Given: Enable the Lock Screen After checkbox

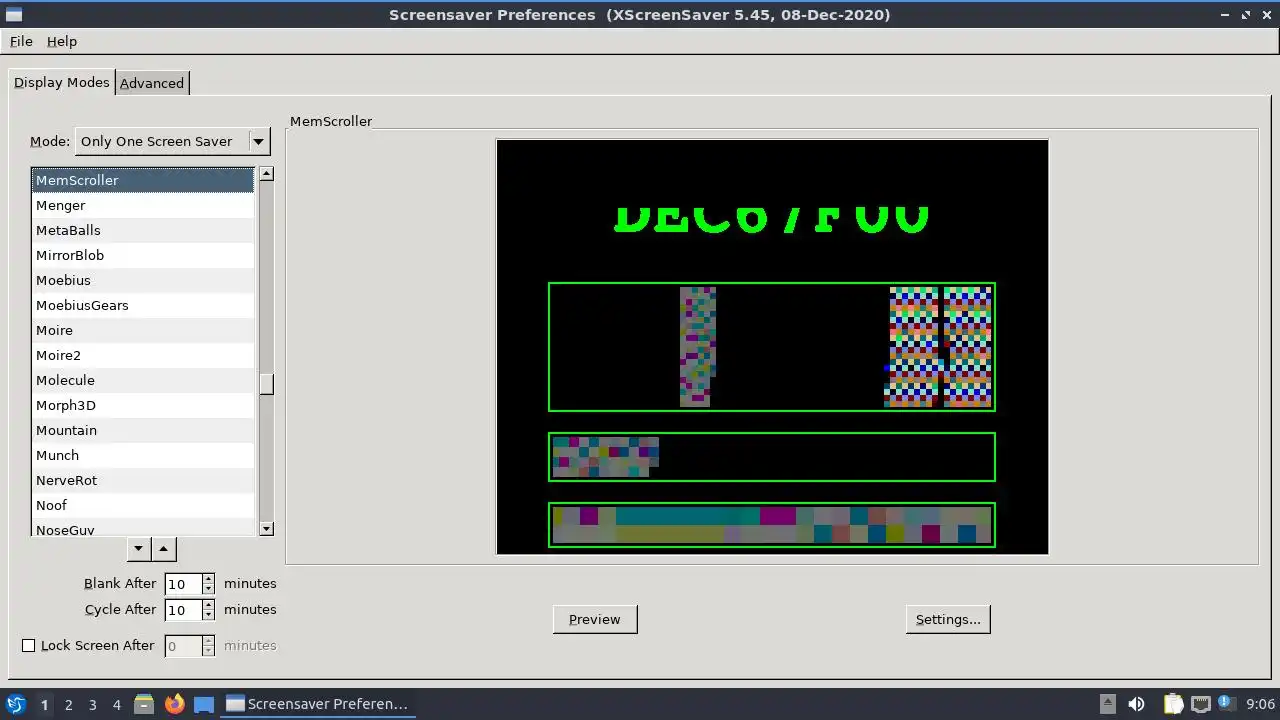Looking at the screenshot, I should pyautogui.click(x=28, y=646).
